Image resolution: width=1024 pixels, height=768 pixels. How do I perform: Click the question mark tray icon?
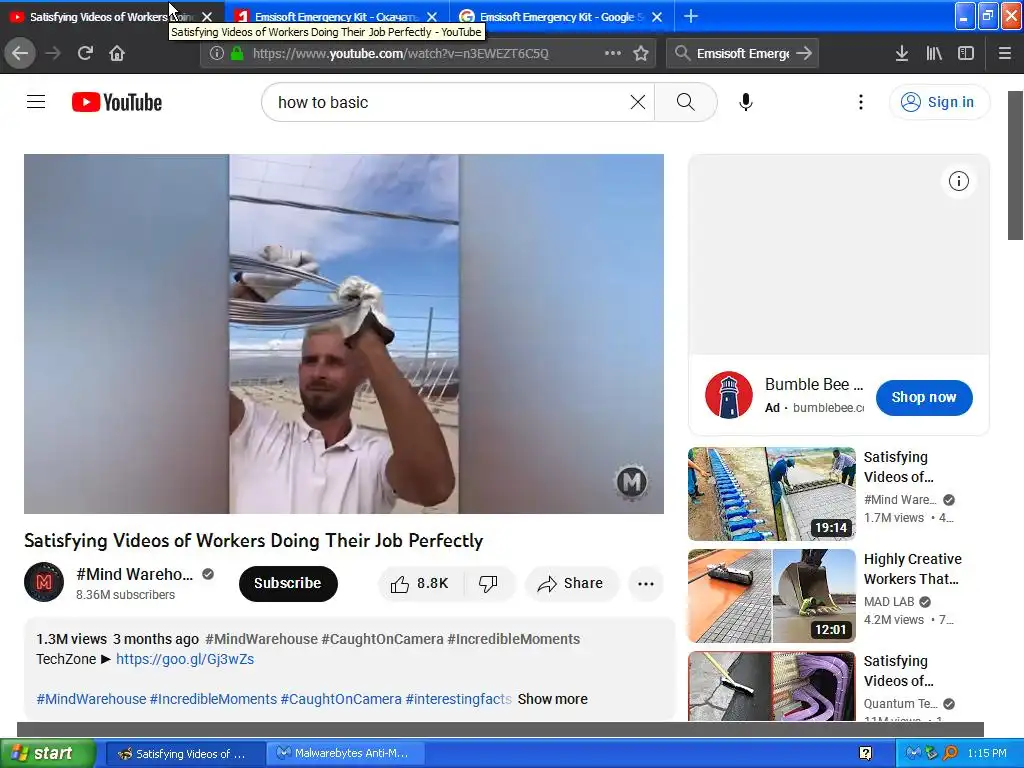(865, 753)
